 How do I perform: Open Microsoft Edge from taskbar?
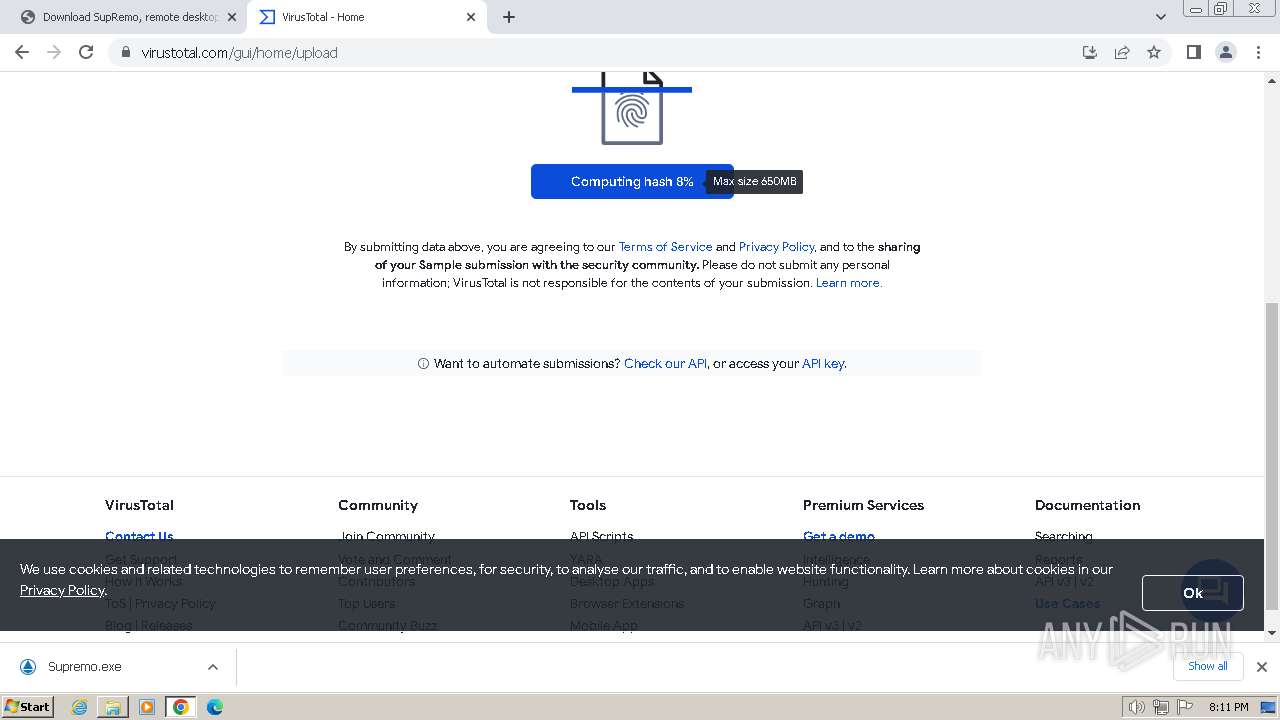coord(215,707)
